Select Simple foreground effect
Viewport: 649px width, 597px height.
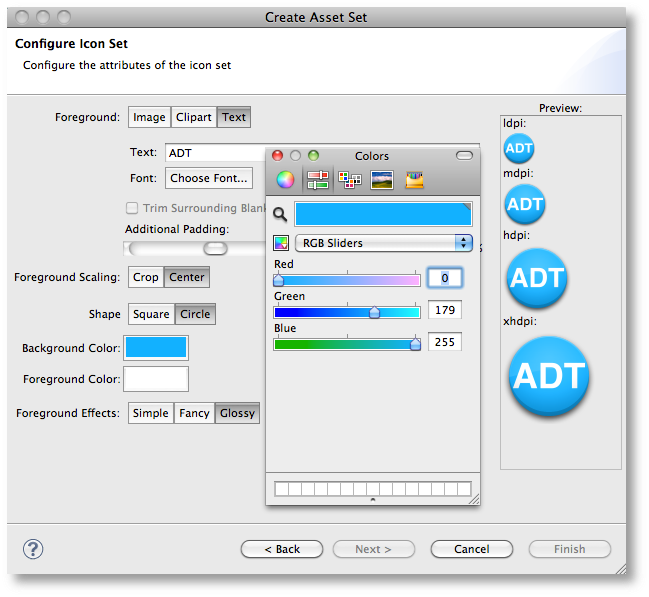coord(151,413)
